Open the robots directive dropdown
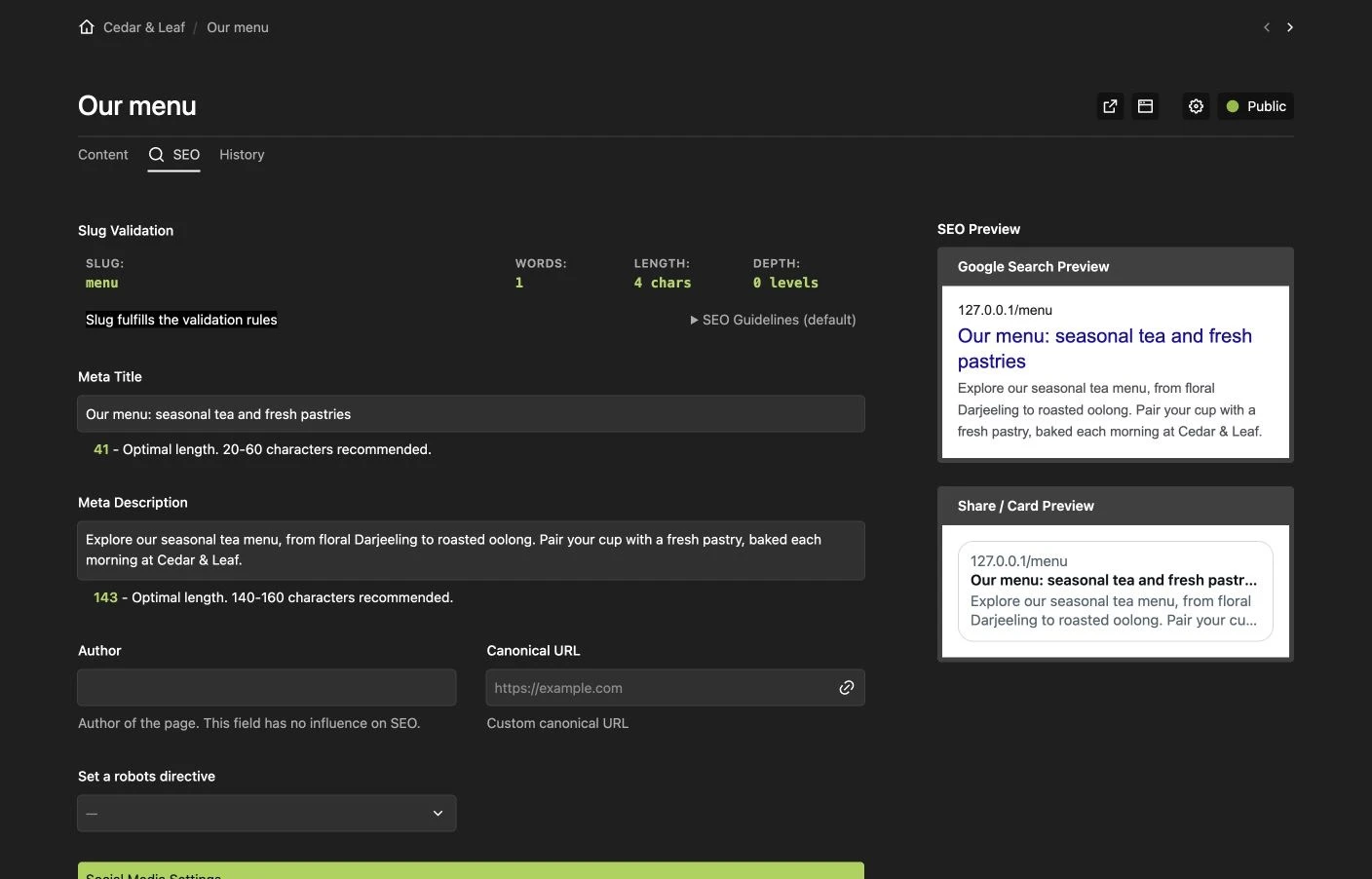Screen dimensions: 1372x879 click(x=267, y=814)
